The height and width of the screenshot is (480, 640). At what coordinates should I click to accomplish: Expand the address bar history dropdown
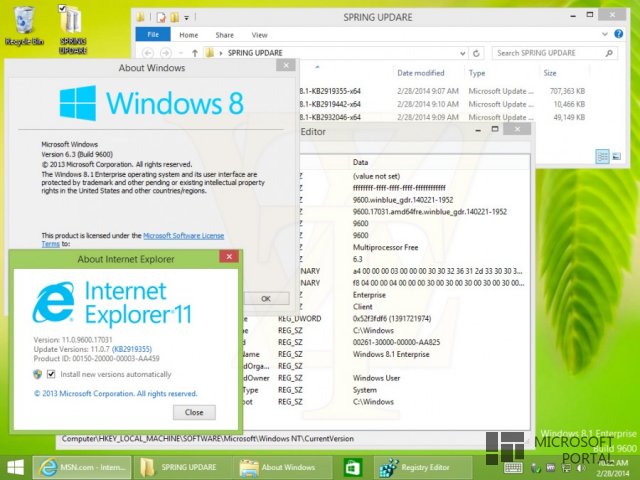(x=462, y=53)
